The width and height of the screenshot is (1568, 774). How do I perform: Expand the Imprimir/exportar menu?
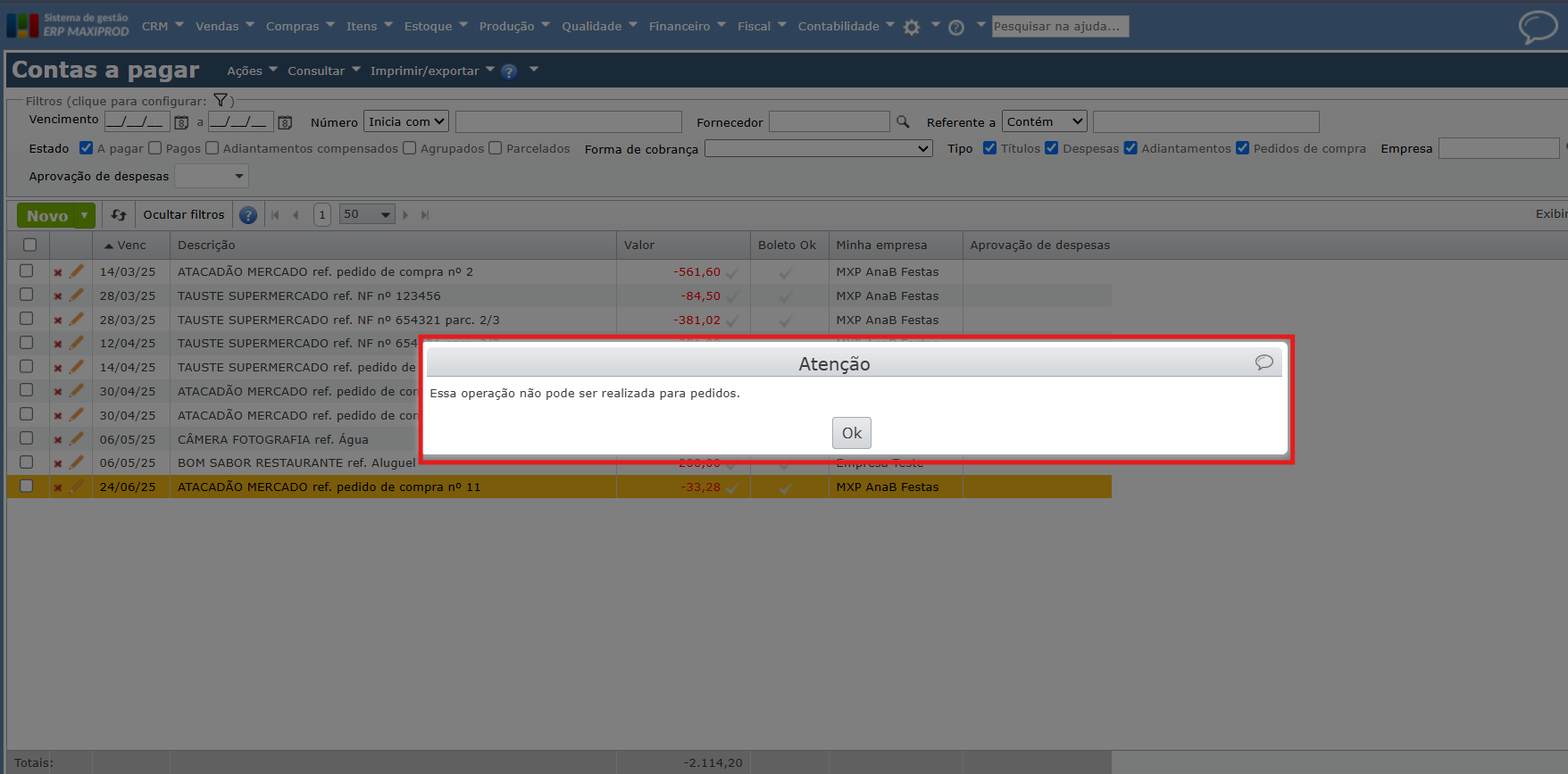click(x=432, y=71)
